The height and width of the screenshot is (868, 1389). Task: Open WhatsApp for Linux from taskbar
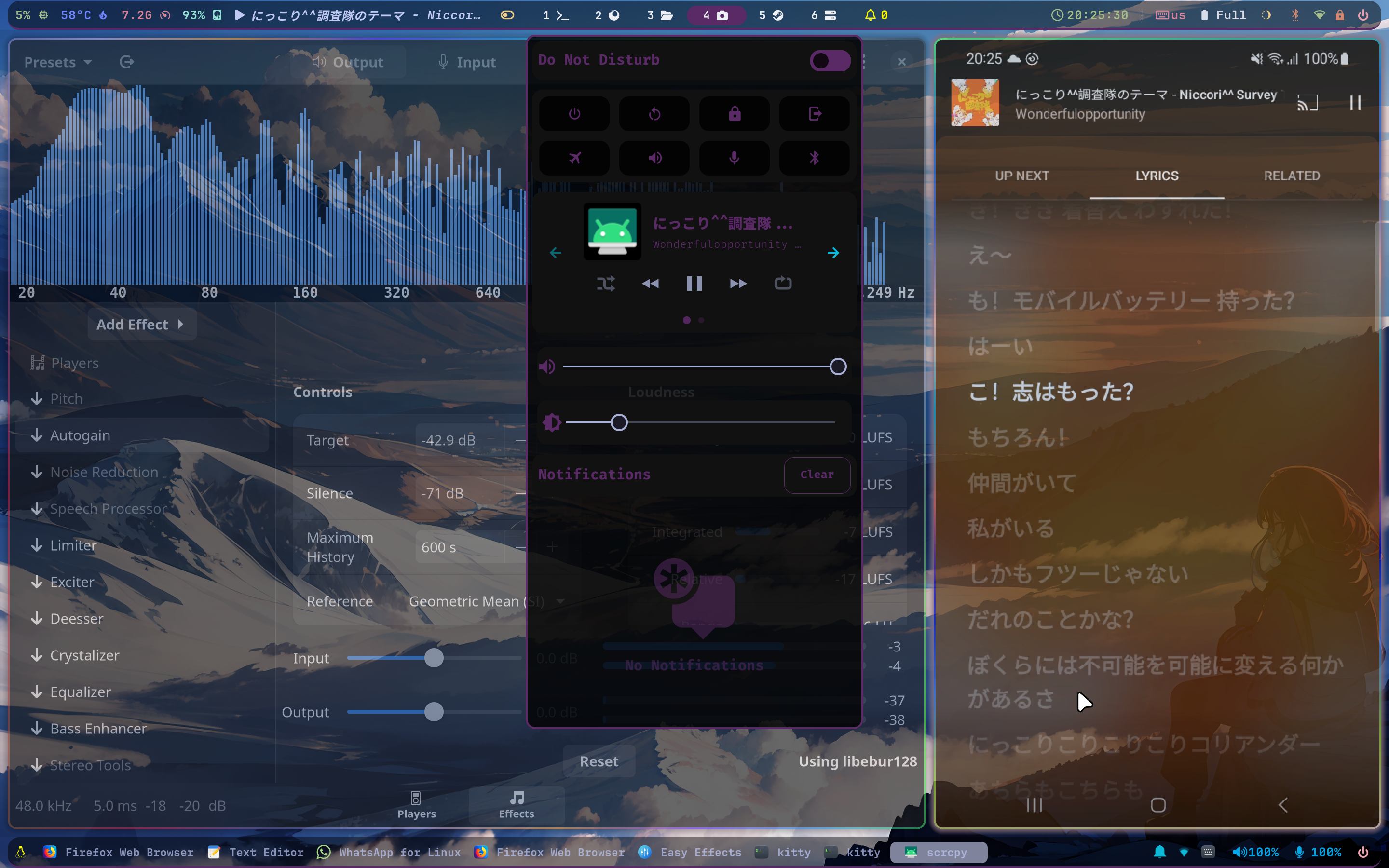[x=389, y=853]
